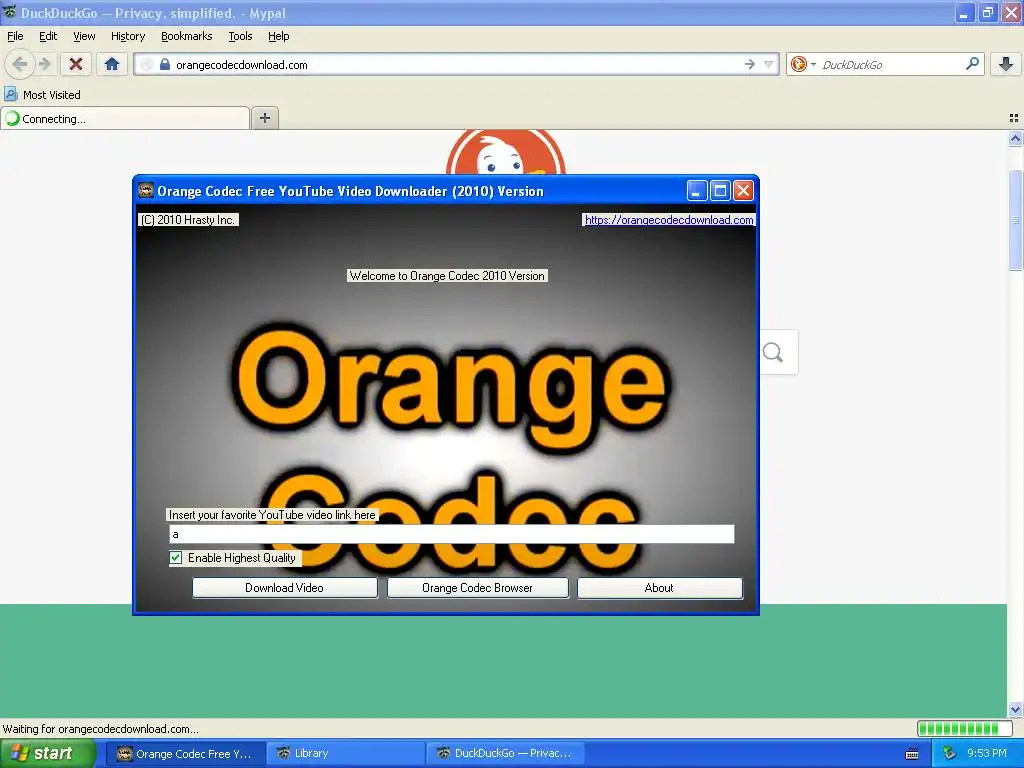Click the YouTube video link input field
This screenshot has width=1024, height=768.
(x=451, y=534)
